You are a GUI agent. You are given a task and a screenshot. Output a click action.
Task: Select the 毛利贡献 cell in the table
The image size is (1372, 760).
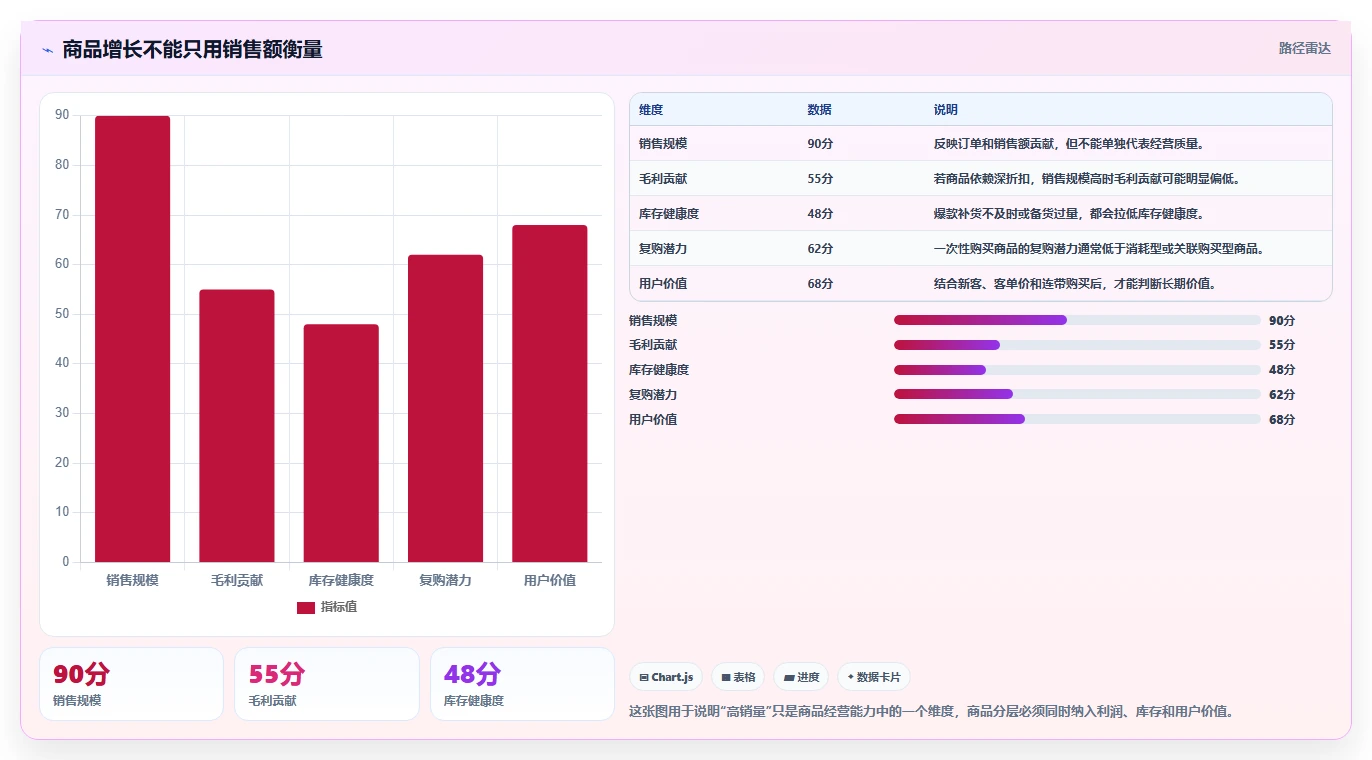(663, 179)
